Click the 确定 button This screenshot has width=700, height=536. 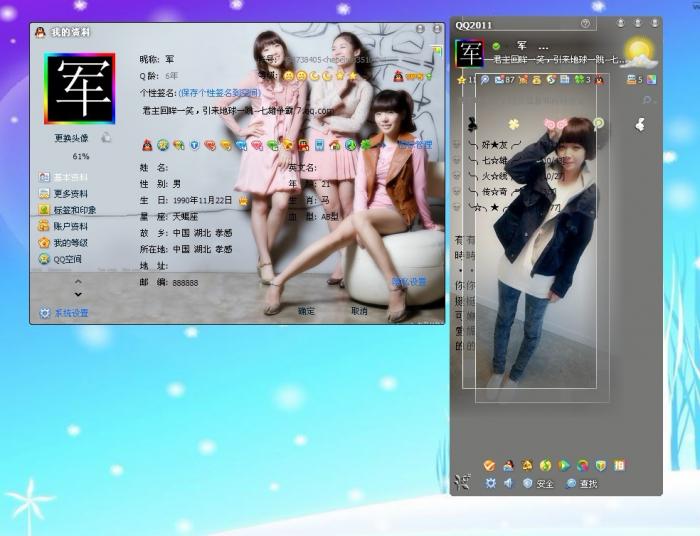click(x=306, y=311)
